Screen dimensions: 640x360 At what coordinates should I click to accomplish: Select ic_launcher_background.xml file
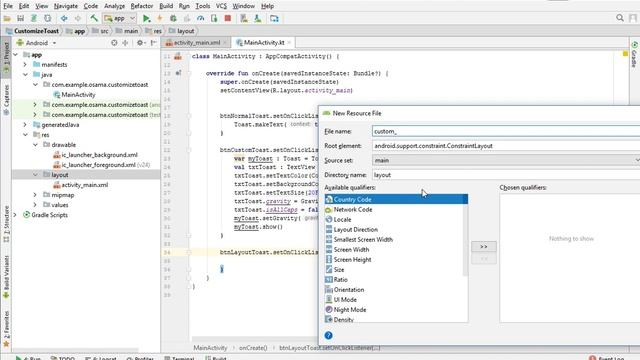(99, 155)
